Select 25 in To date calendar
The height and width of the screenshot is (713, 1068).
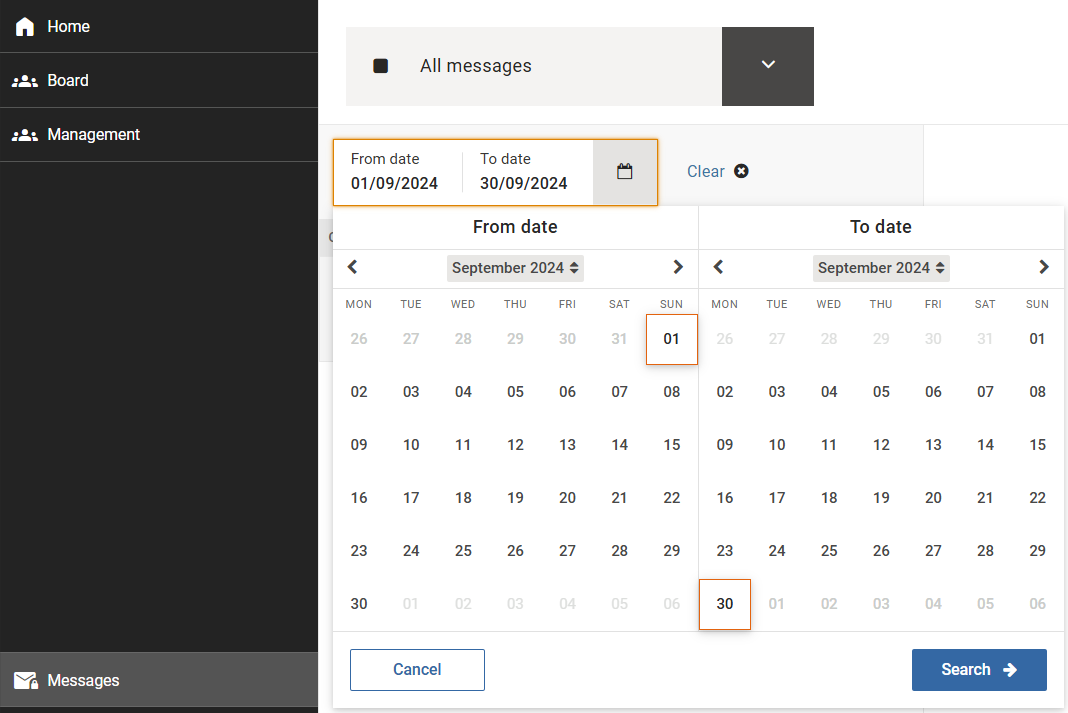pyautogui.click(x=829, y=550)
